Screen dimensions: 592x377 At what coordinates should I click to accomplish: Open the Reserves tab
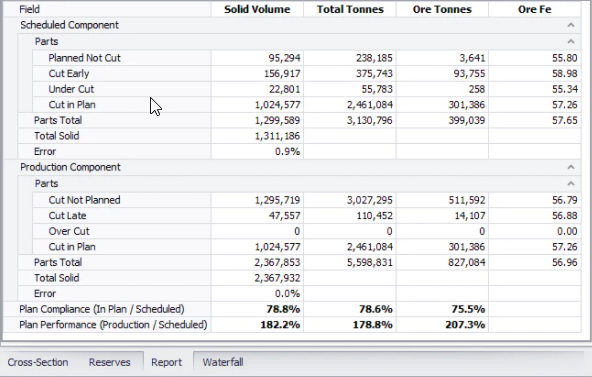point(109,362)
